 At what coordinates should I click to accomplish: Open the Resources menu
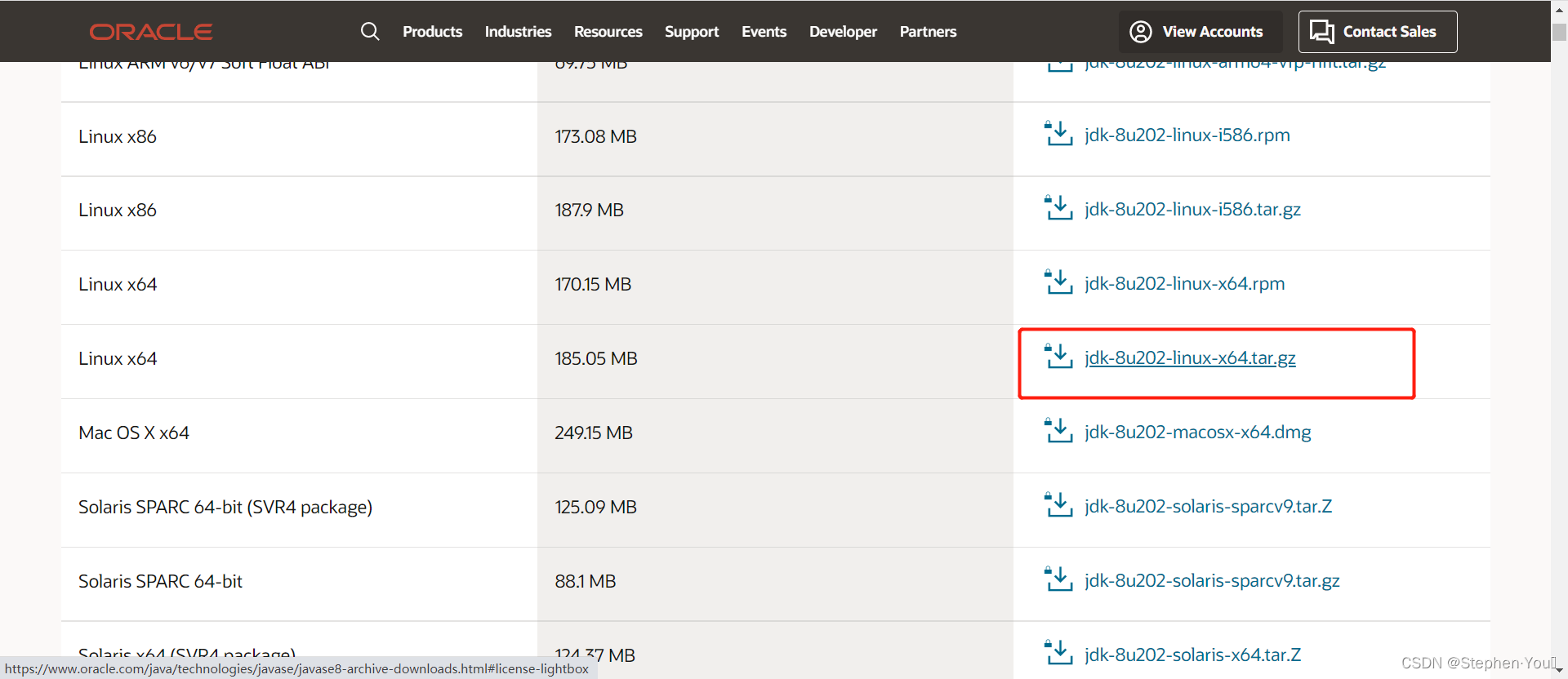point(608,32)
